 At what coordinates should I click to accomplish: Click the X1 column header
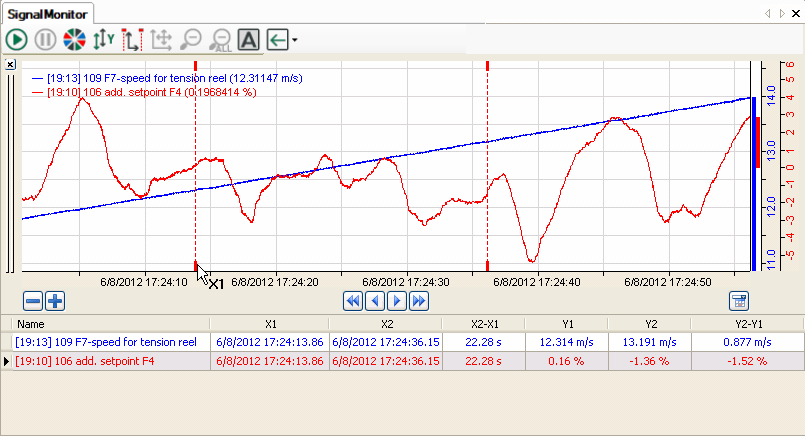tap(271, 324)
